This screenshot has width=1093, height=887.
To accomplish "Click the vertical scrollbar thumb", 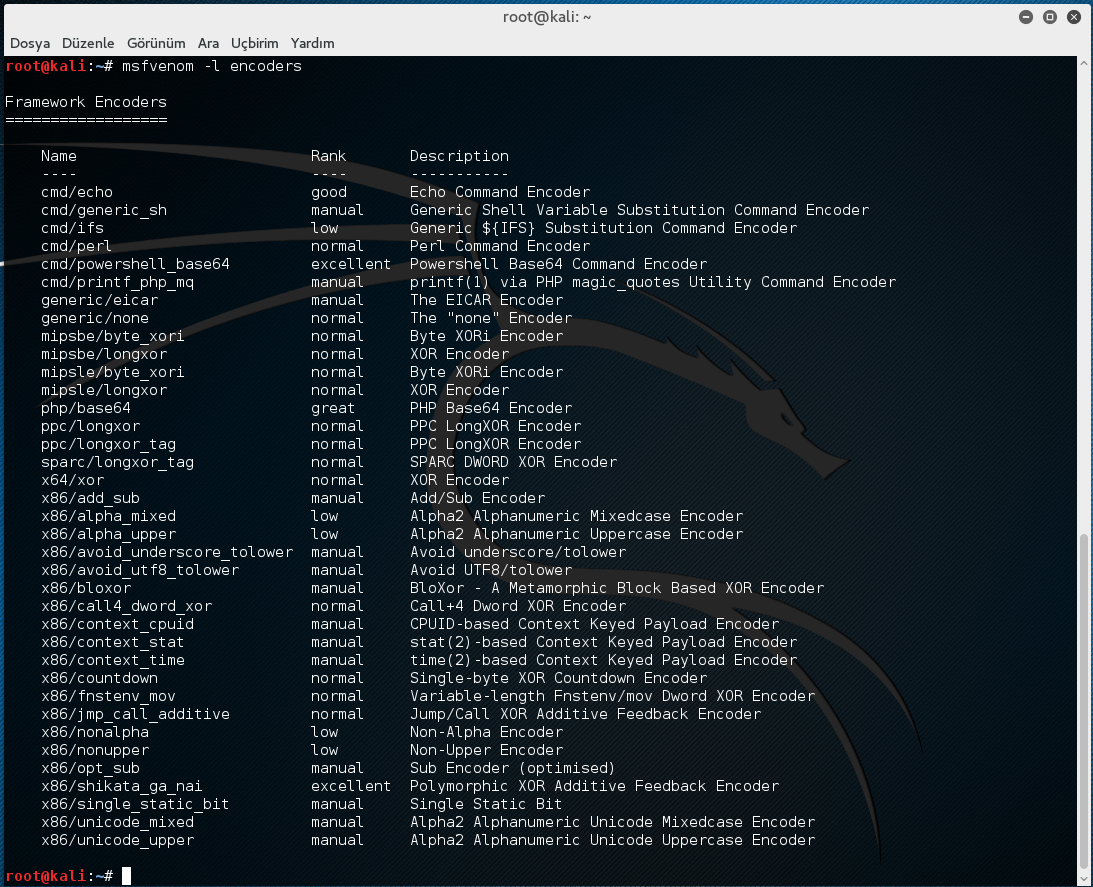I will pyautogui.click(x=1085, y=700).
